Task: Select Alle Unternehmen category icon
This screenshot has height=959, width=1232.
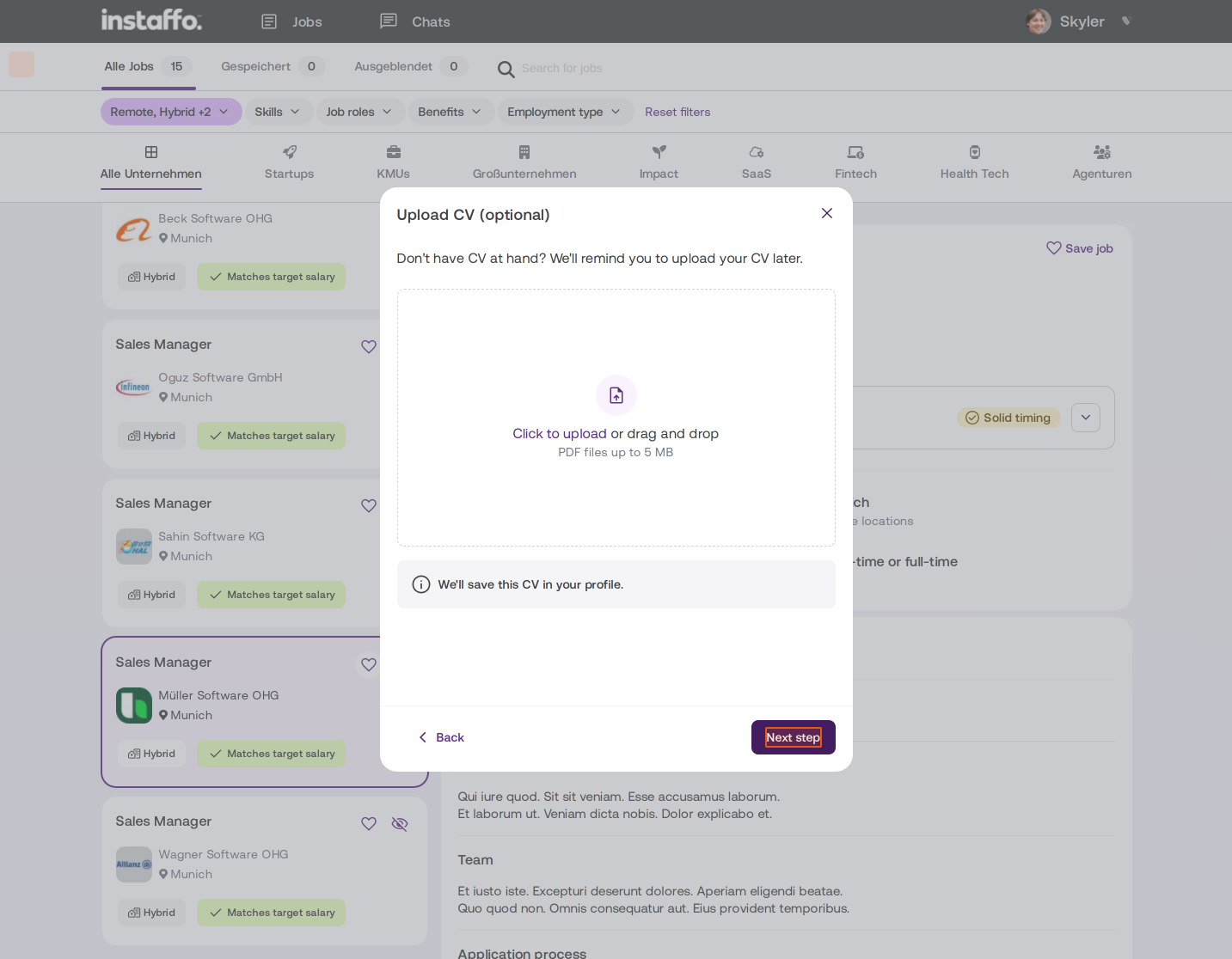Action: coord(151,152)
